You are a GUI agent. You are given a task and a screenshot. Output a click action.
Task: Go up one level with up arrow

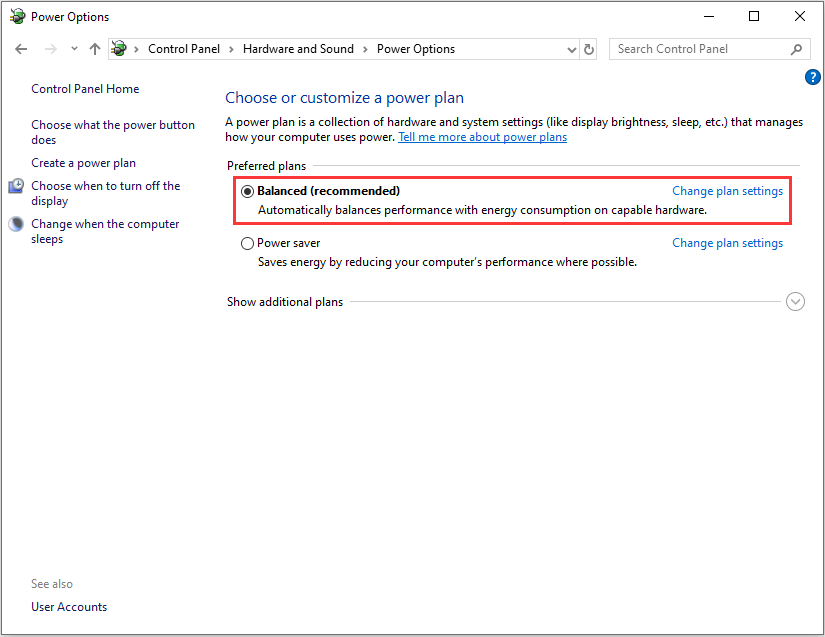95,49
